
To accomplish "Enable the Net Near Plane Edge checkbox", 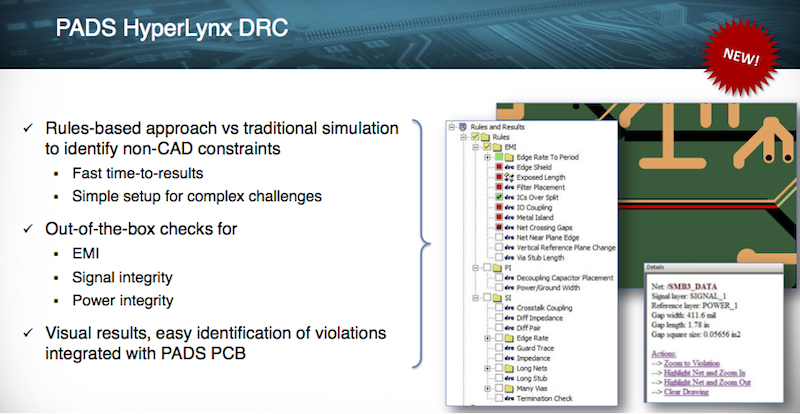I will (x=498, y=238).
